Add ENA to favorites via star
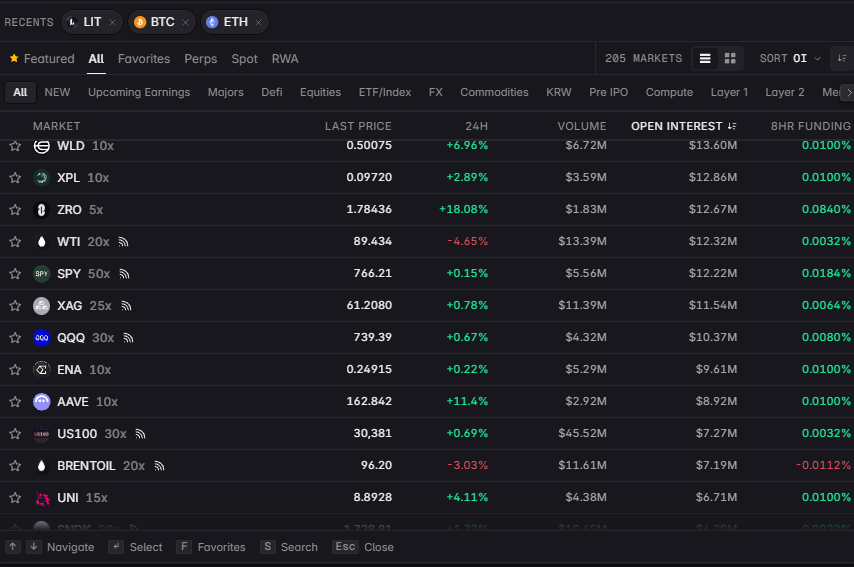 [x=15, y=370]
